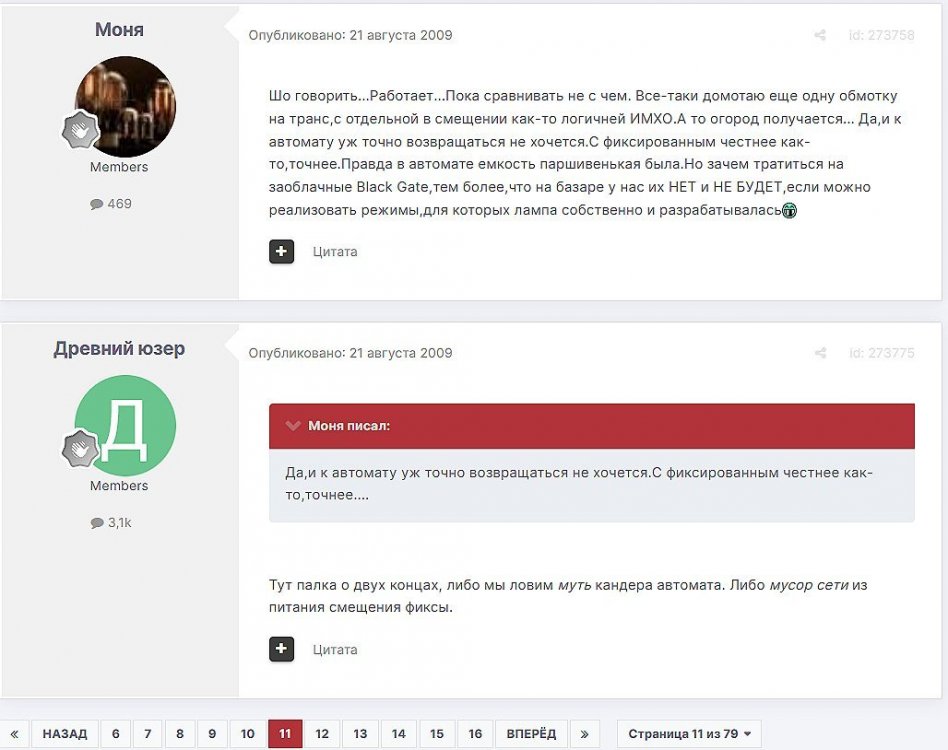Click rank badge on Моня's avatar
Image resolution: width=948 pixels, height=750 pixels.
pyautogui.click(x=80, y=130)
